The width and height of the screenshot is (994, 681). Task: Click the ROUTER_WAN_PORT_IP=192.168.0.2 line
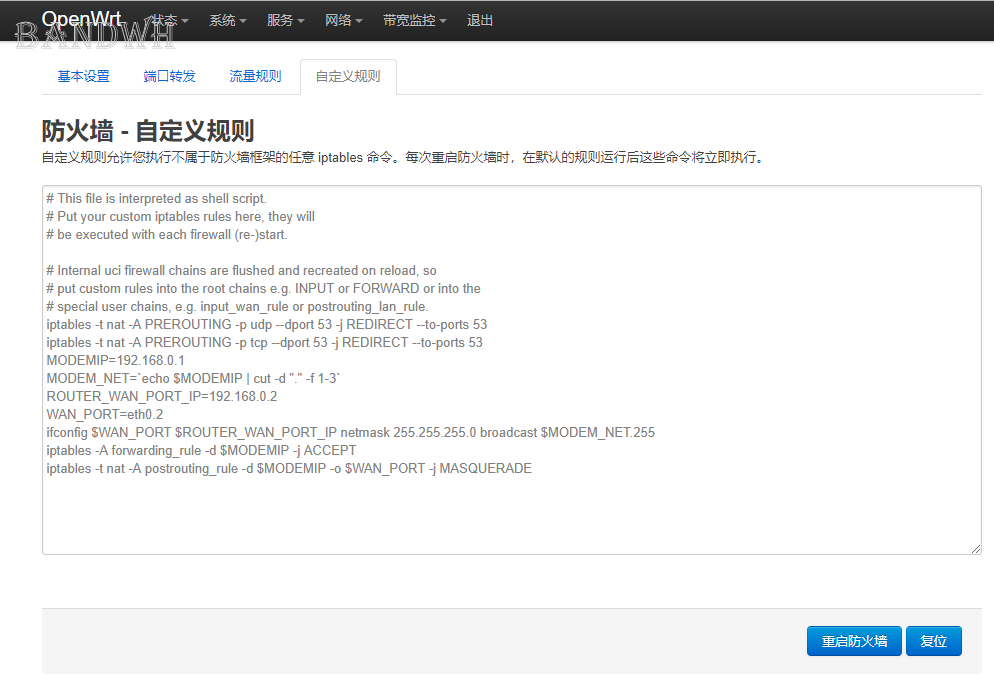162,396
